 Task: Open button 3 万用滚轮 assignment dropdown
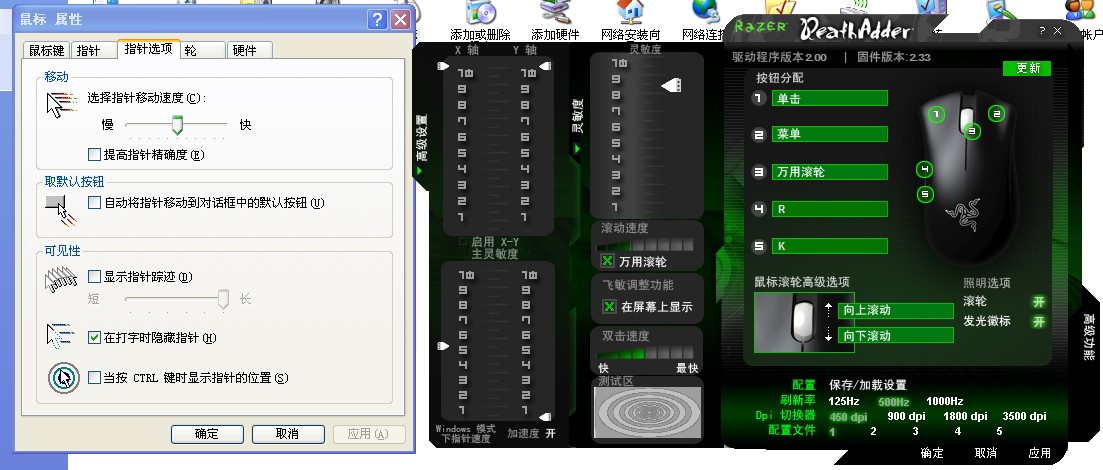click(x=829, y=171)
